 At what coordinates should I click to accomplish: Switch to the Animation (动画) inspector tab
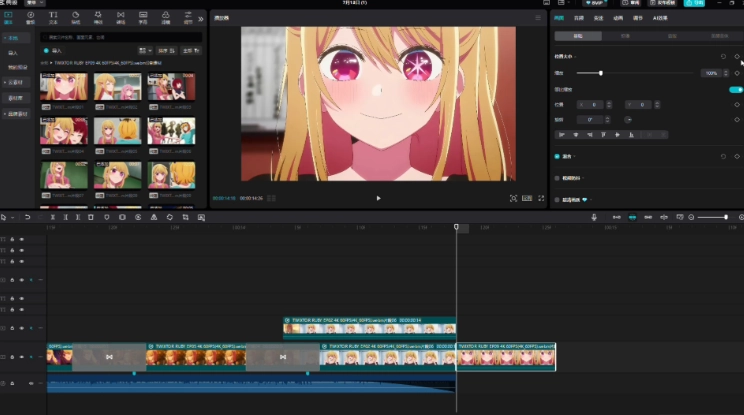pyautogui.click(x=619, y=18)
